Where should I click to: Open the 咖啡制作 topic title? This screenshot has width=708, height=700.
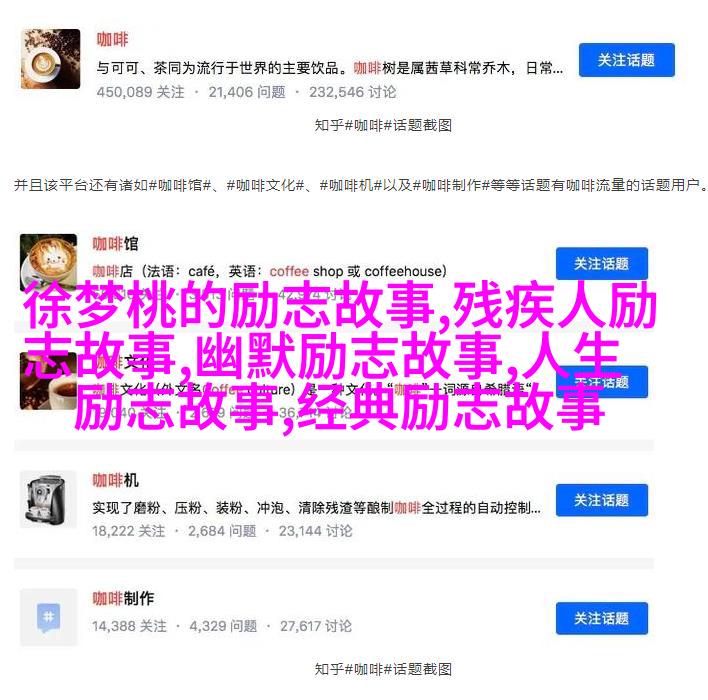123,598
